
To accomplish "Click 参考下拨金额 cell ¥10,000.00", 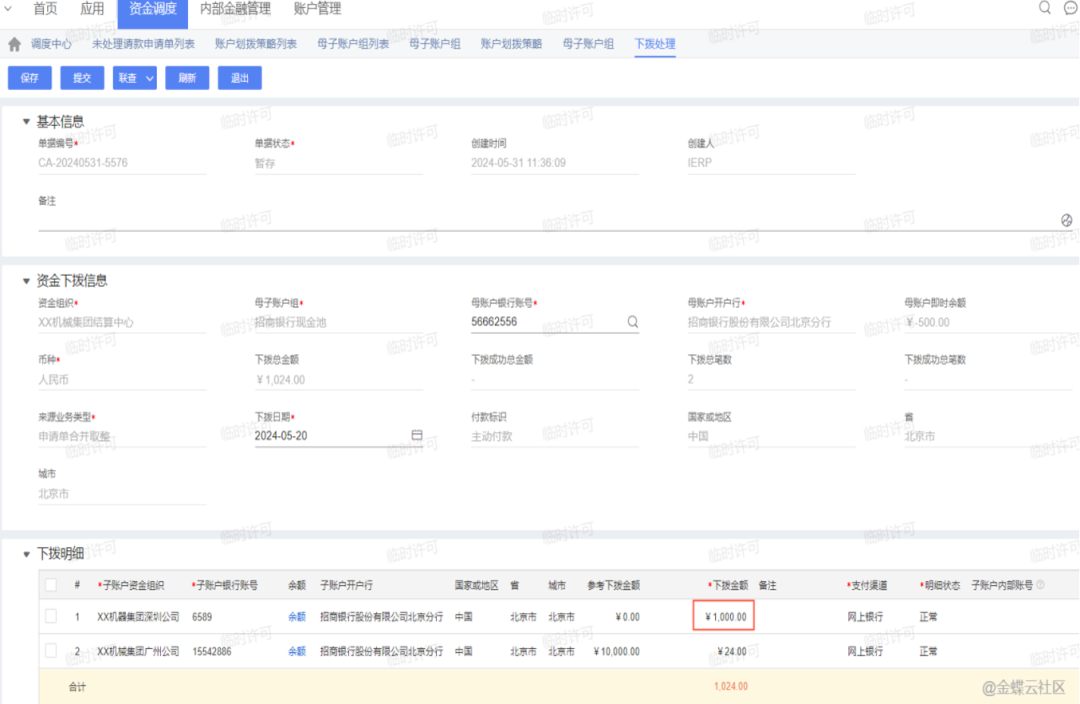I will [616, 651].
